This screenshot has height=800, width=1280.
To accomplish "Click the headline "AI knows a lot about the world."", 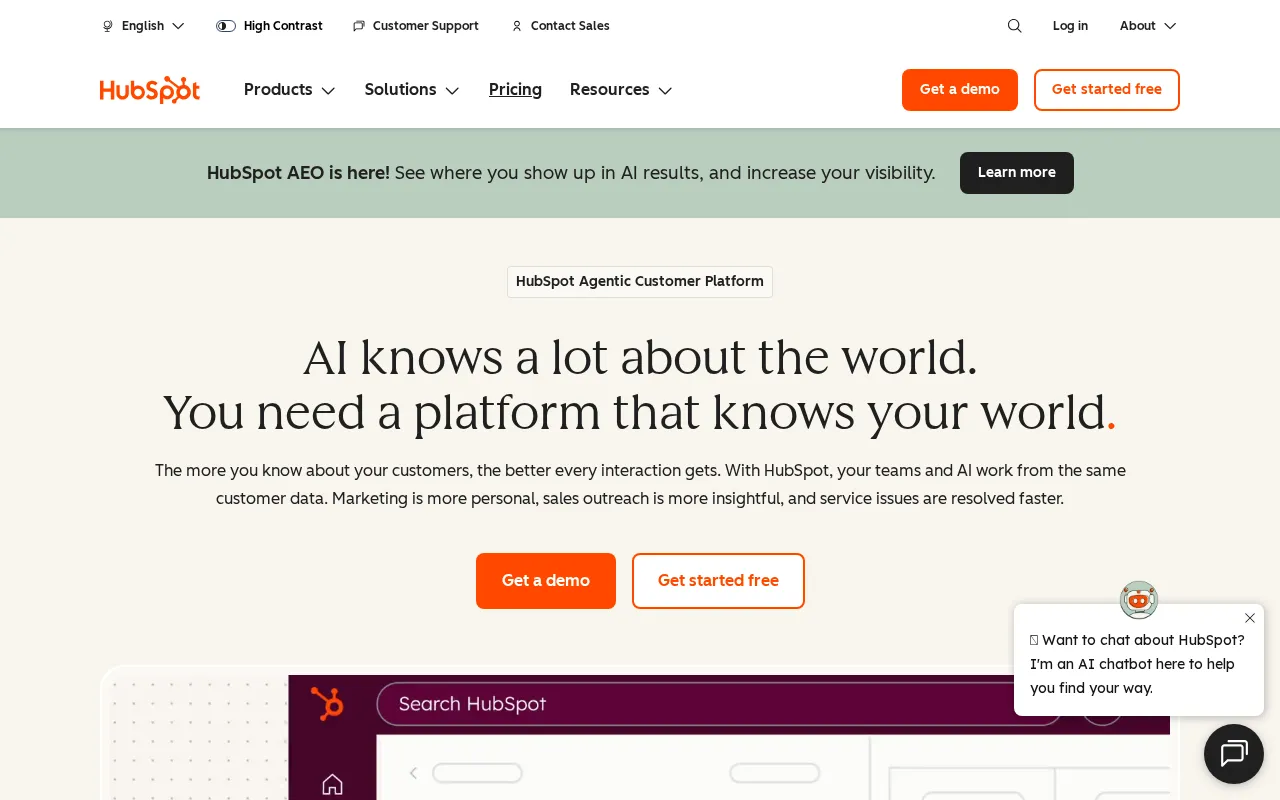I will tap(640, 357).
